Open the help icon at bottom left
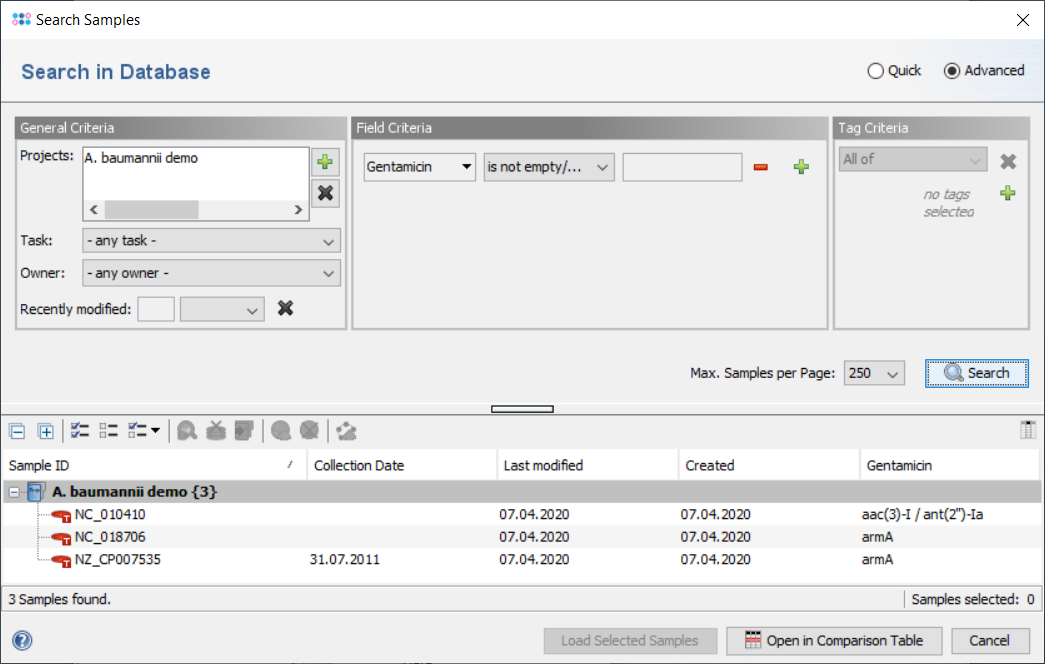The height and width of the screenshot is (664, 1045). click(x=22, y=641)
